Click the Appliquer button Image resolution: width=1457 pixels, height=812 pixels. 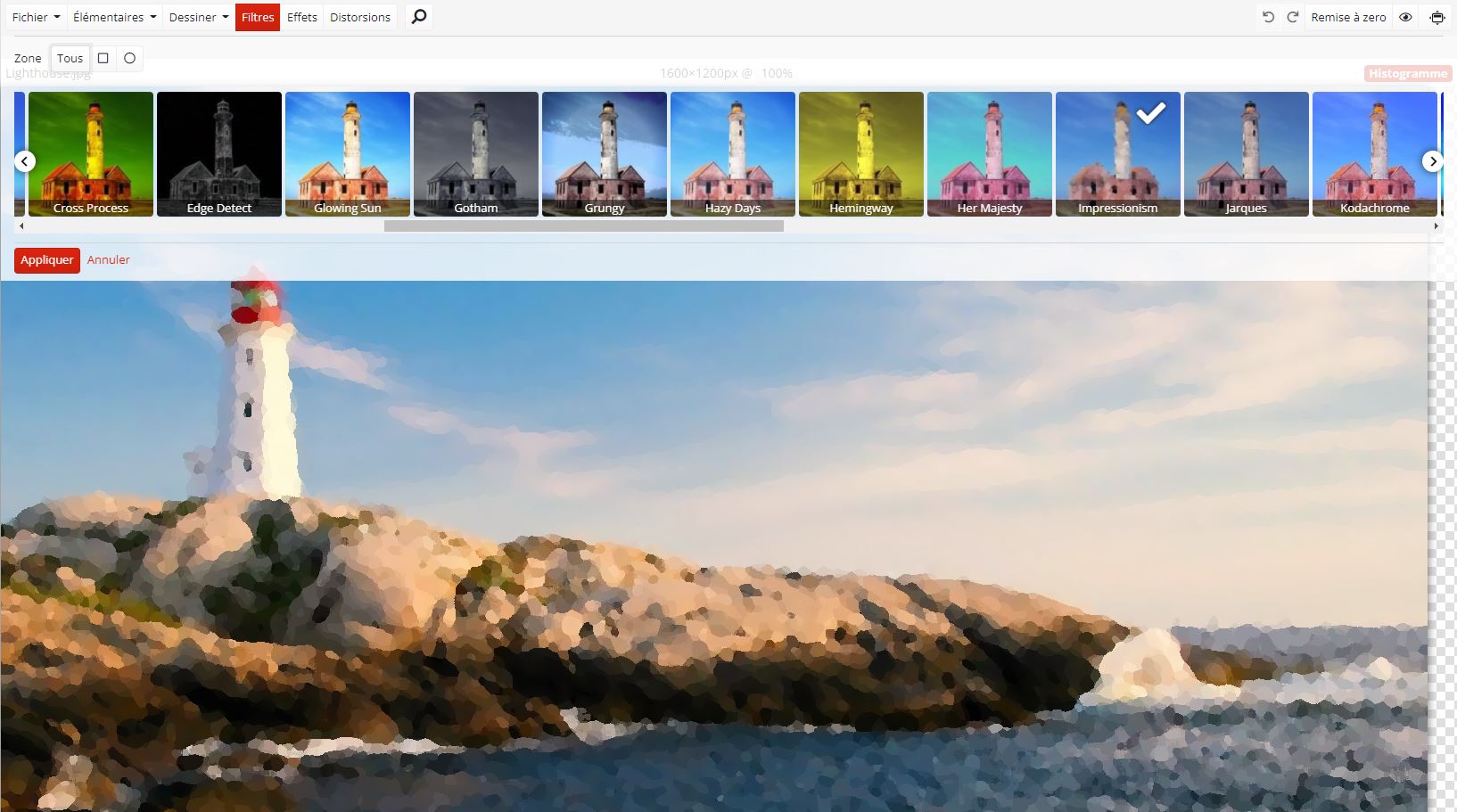point(46,259)
